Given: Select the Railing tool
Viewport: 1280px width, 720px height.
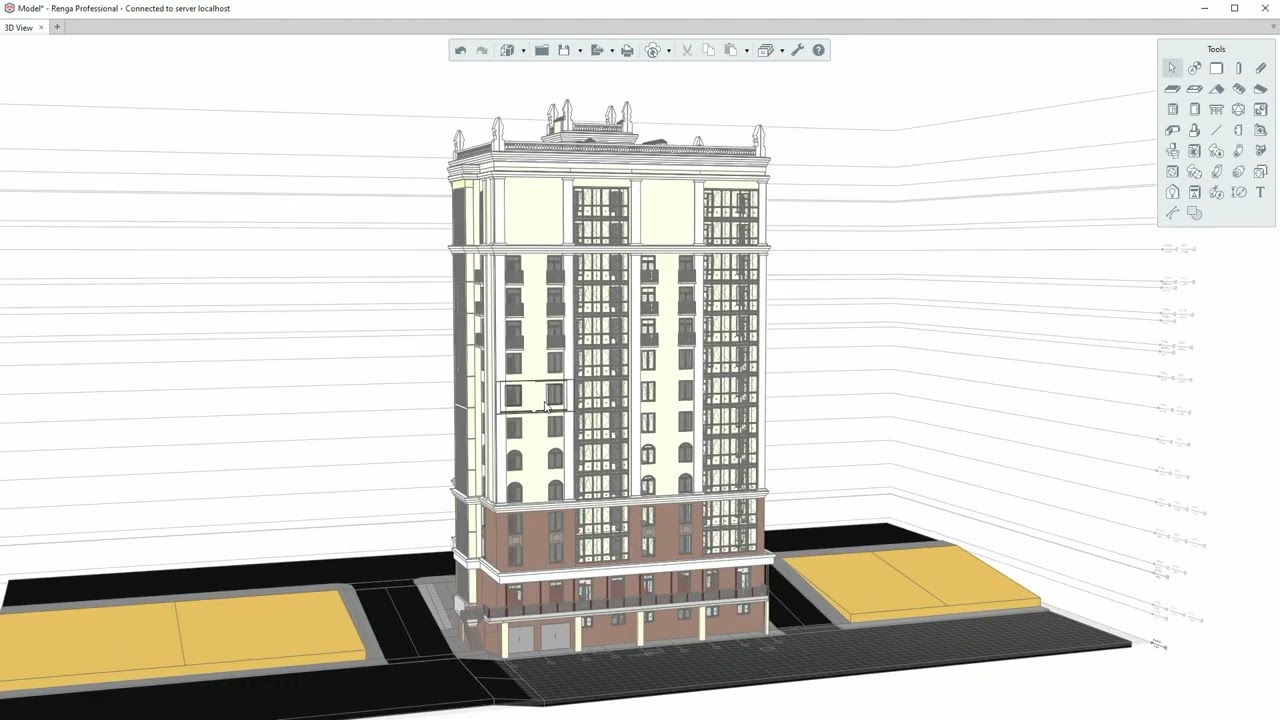Looking at the screenshot, I should 1216,109.
